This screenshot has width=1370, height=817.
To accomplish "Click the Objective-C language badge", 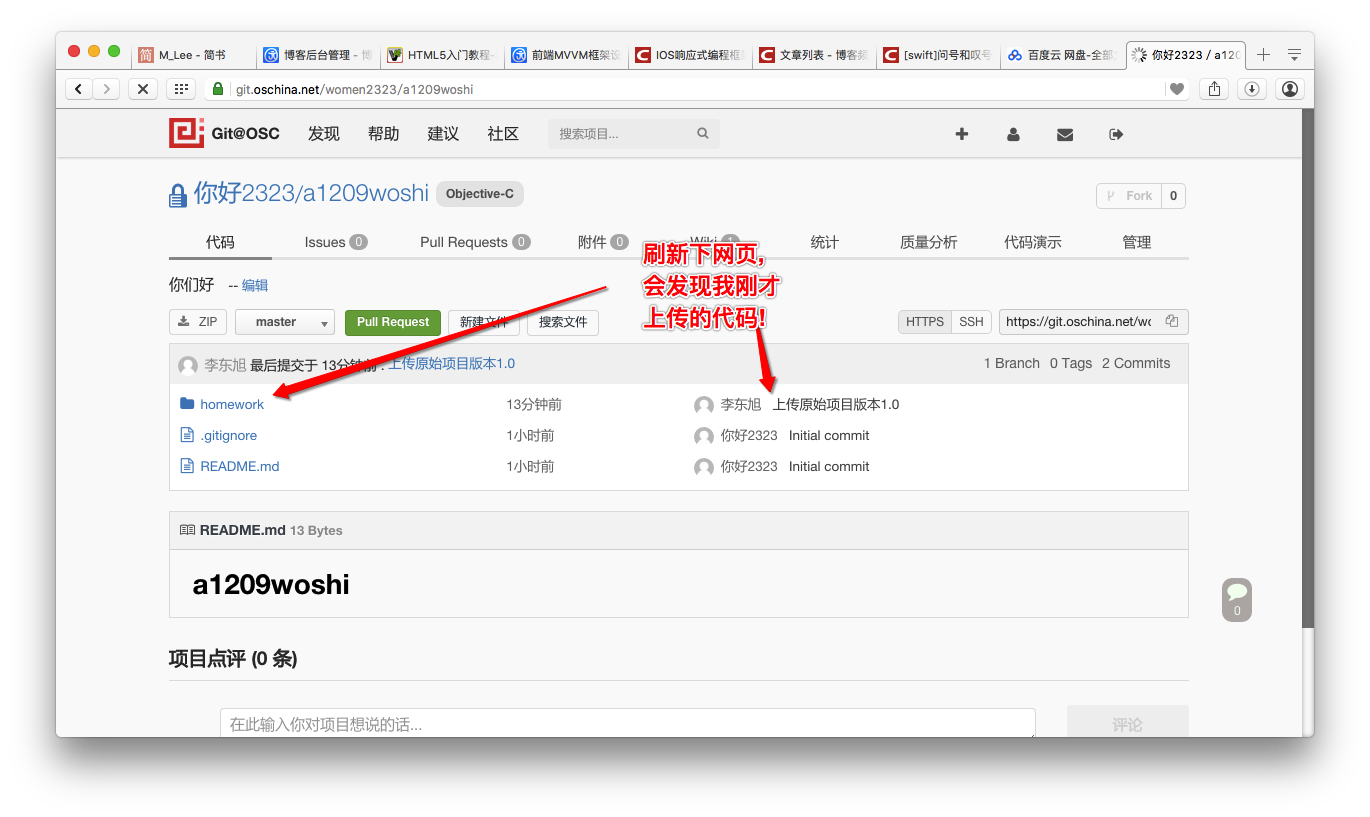I will (480, 194).
